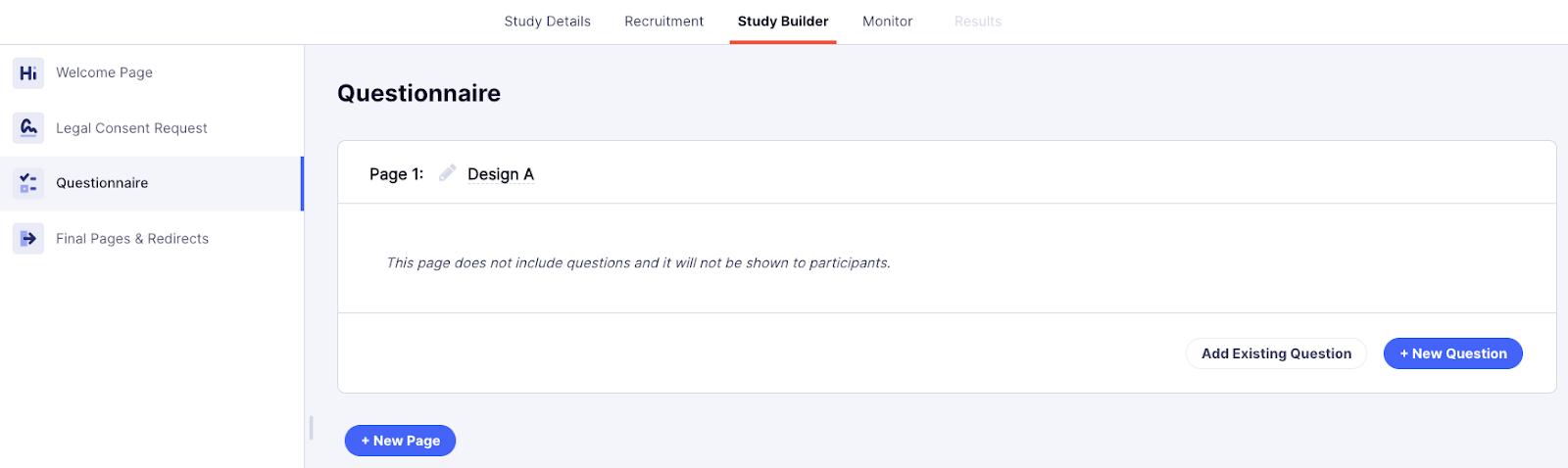This screenshot has width=1568, height=468.
Task: Click the greyed-out Results tab
Action: coord(977,22)
